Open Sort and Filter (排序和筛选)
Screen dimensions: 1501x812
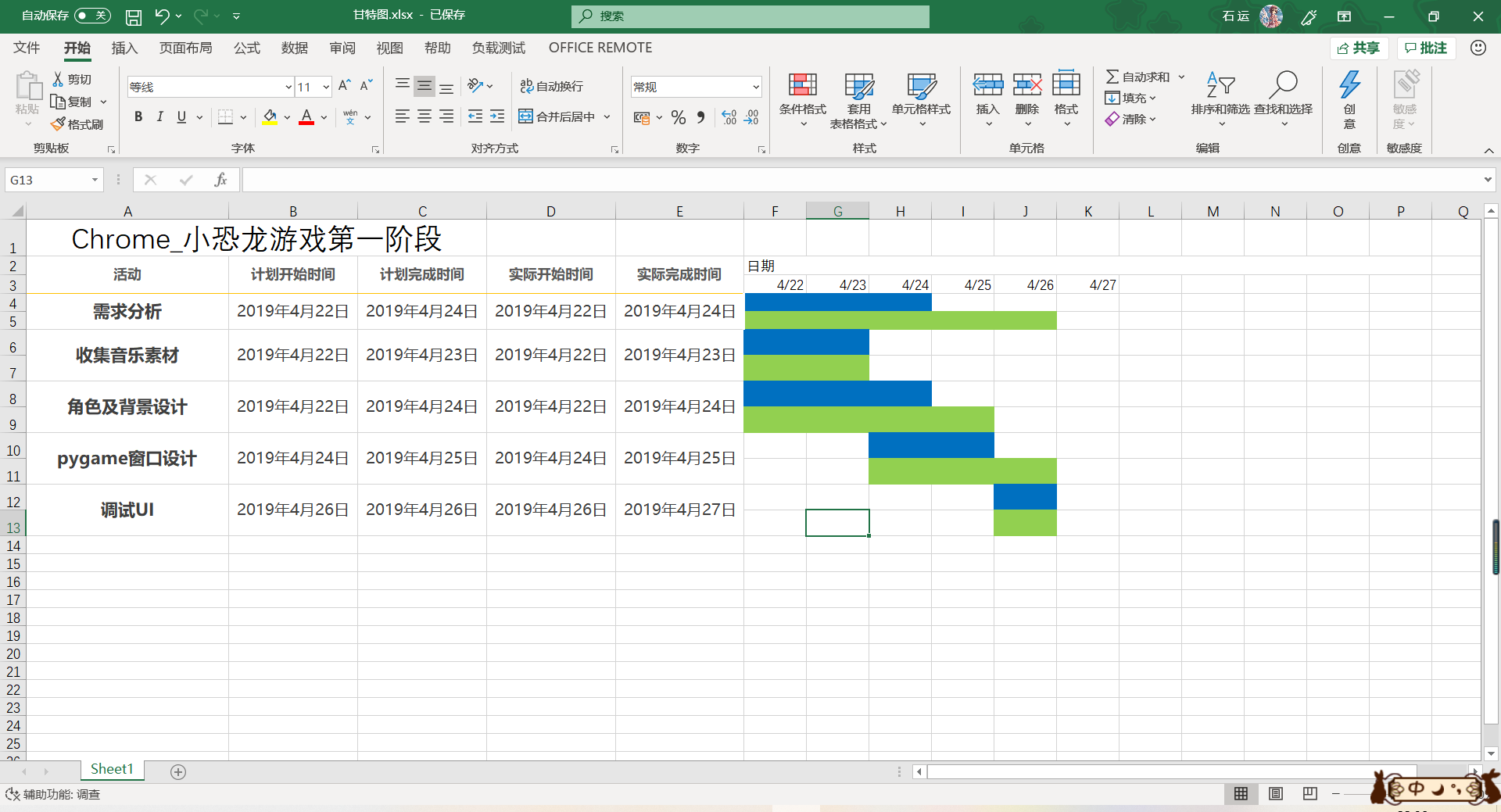[1220, 100]
